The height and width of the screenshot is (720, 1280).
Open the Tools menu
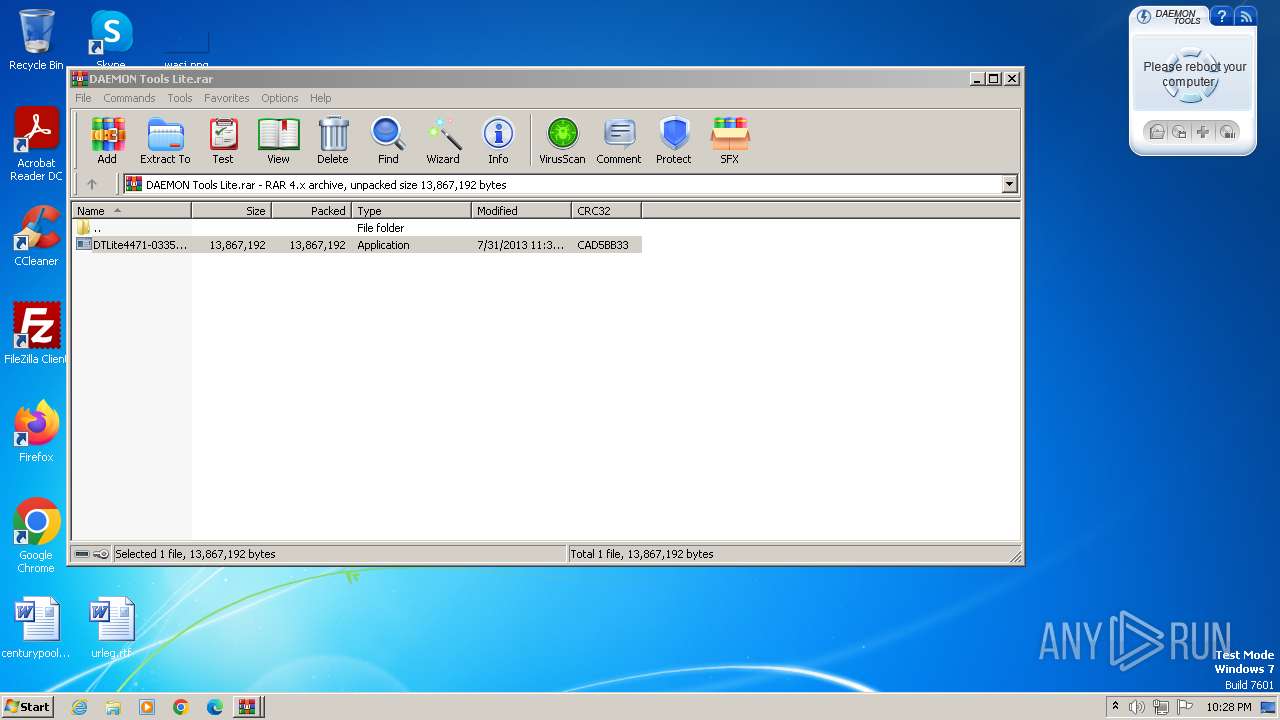tap(180, 98)
